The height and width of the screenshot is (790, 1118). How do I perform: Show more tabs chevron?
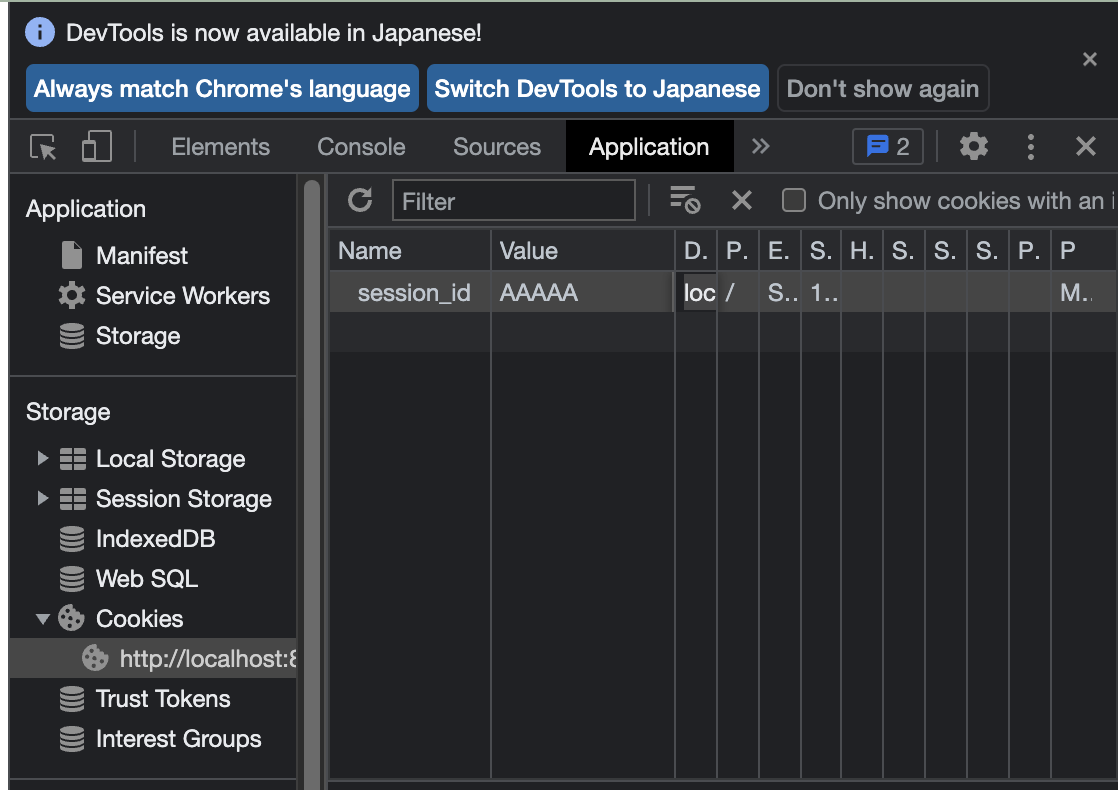tap(760, 147)
